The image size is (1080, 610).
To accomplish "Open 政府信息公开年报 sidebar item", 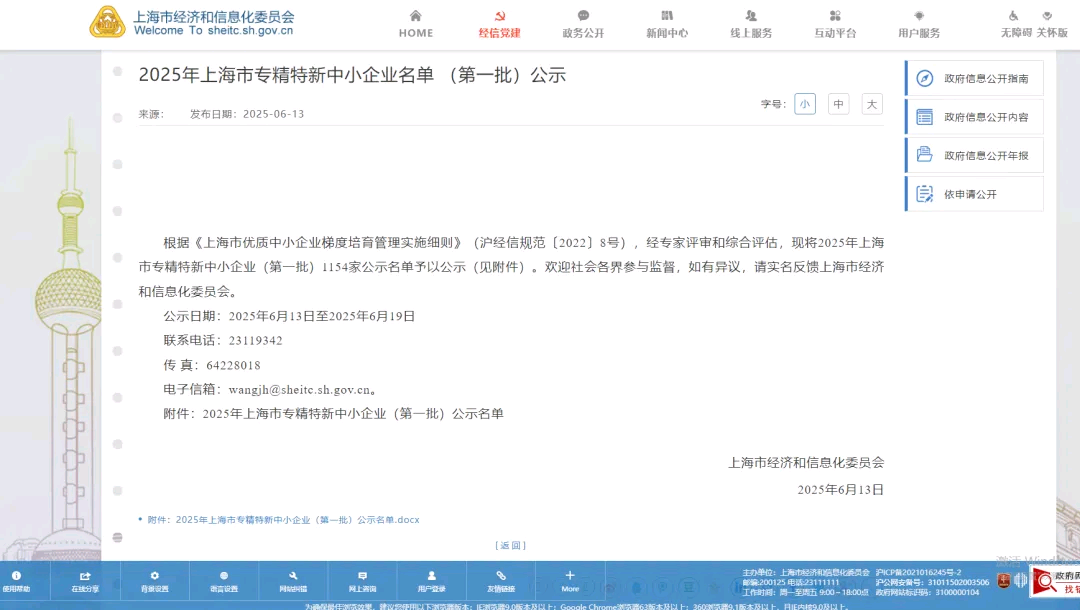I will pyautogui.click(x=974, y=155).
